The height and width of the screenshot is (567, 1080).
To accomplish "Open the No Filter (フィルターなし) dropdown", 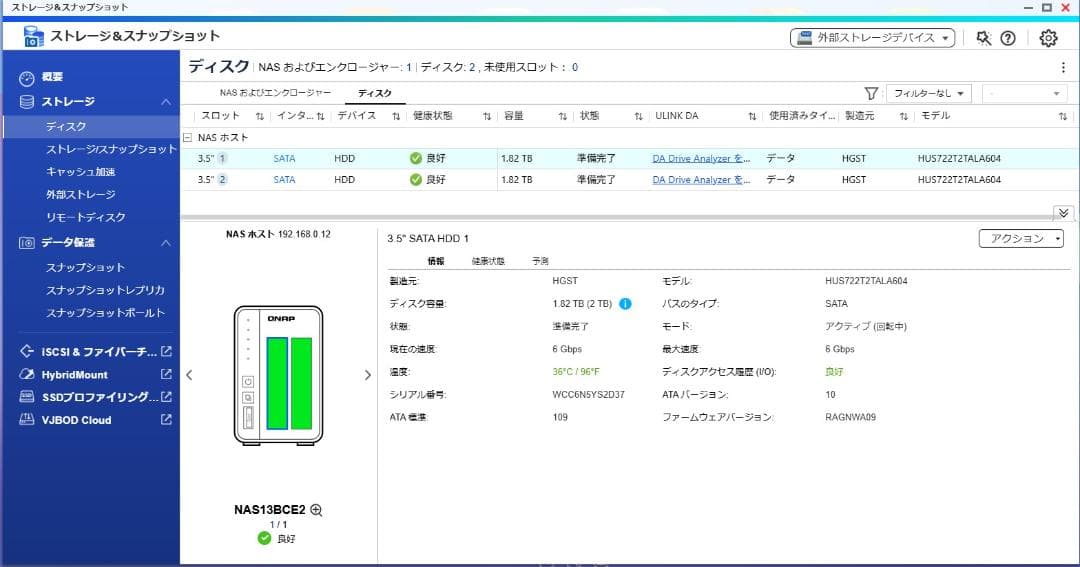I will (x=928, y=93).
